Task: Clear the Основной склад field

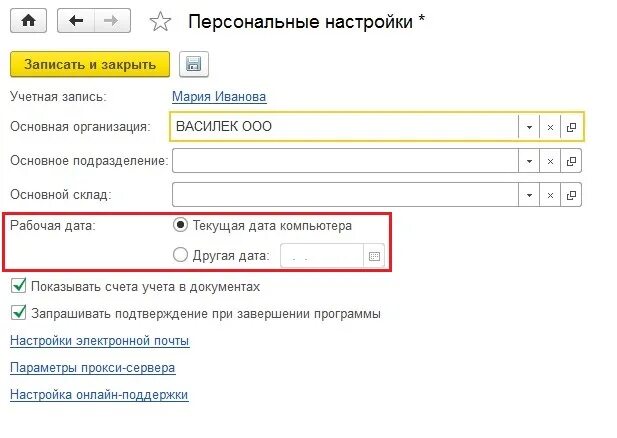Action: click(x=550, y=195)
